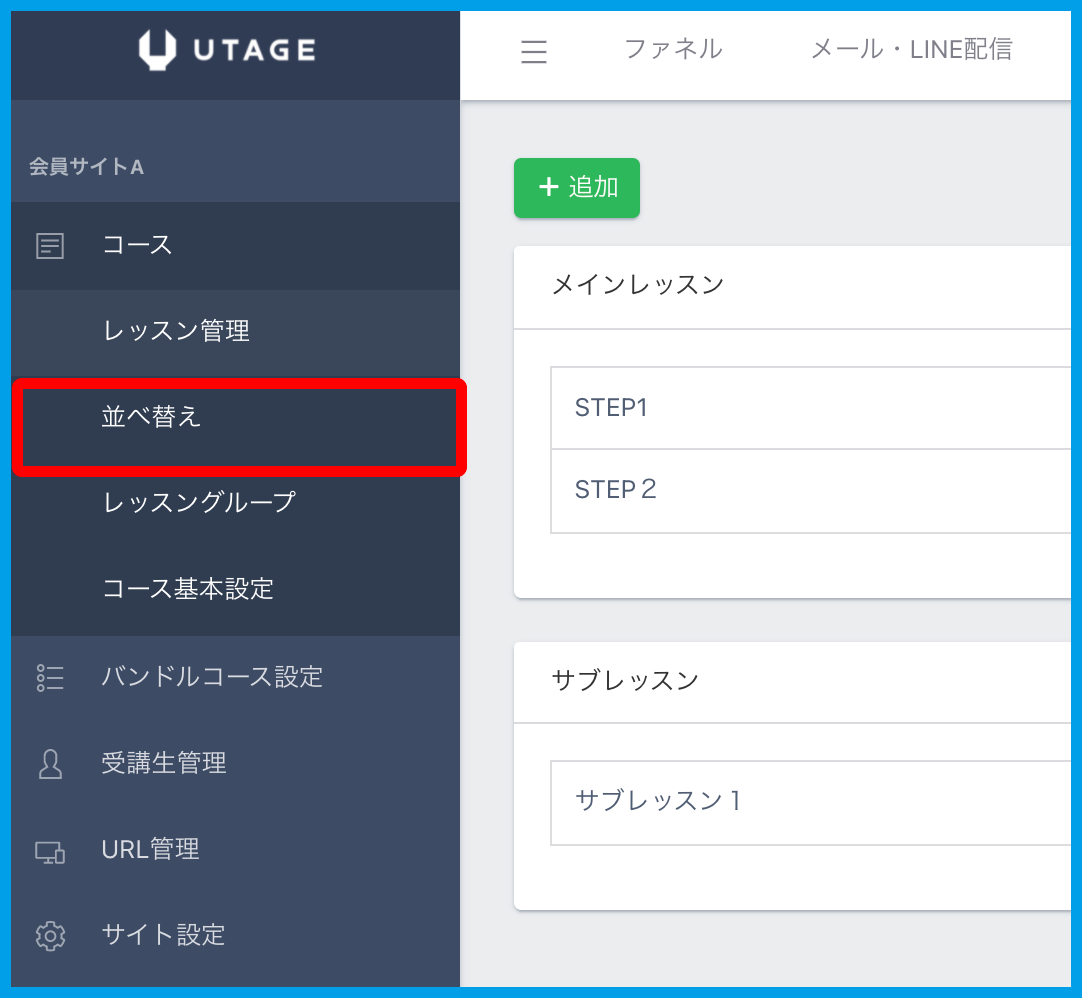Open レッスン管理 in the sidebar
The width and height of the screenshot is (1082, 998).
pyautogui.click(x=176, y=331)
